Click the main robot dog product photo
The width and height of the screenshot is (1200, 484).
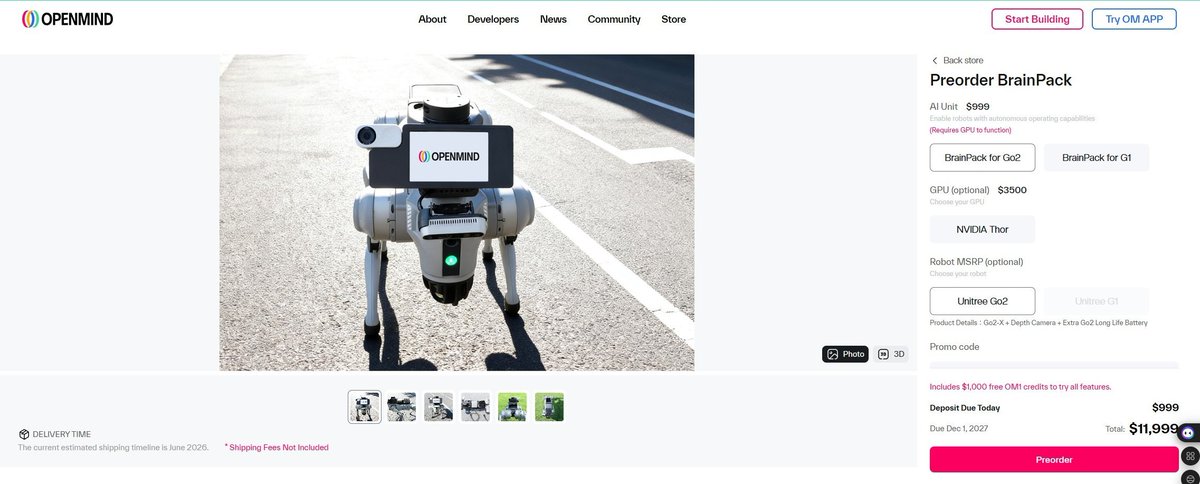tap(457, 213)
